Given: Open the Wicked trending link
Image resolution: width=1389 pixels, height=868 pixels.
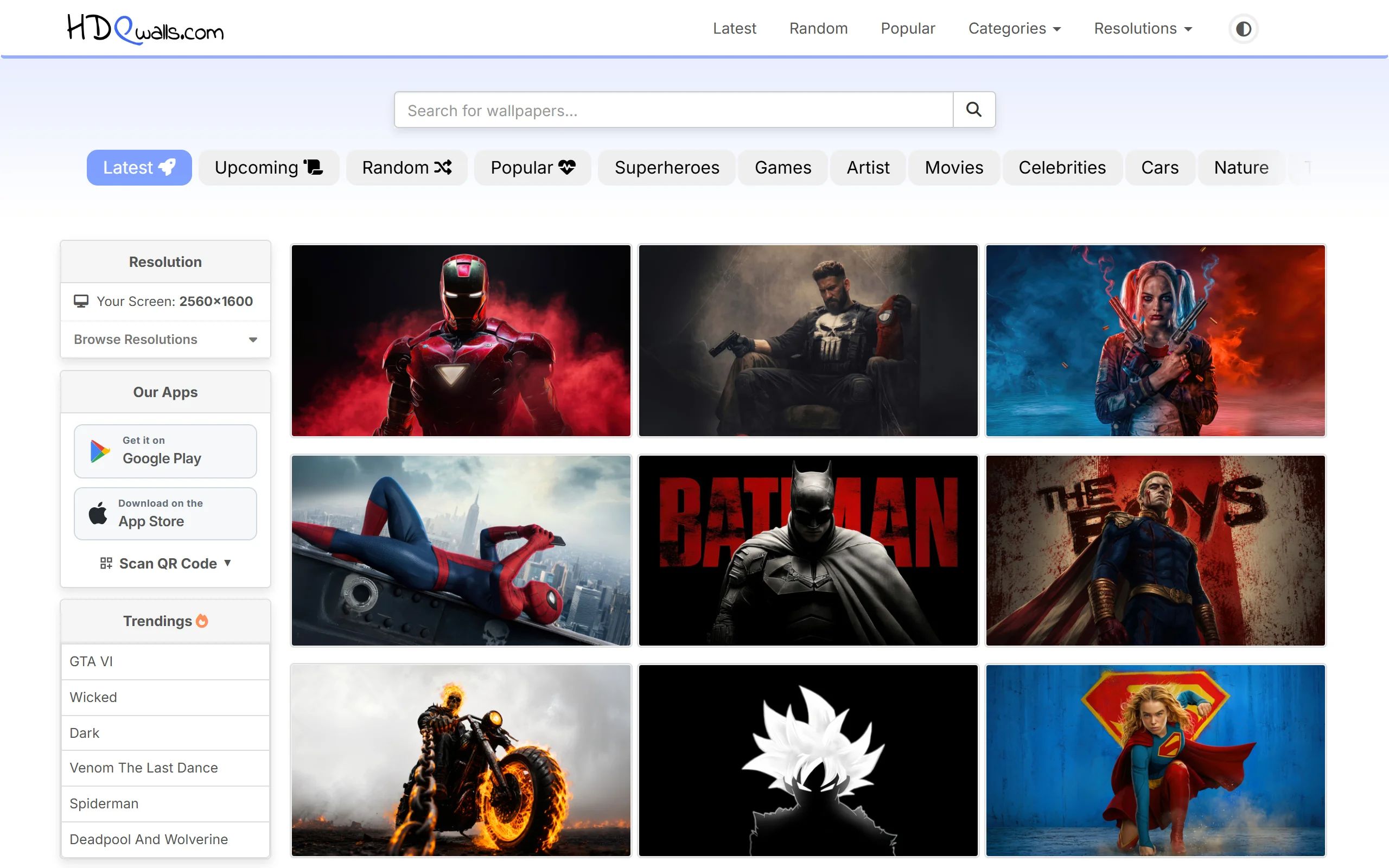Looking at the screenshot, I should [165, 697].
